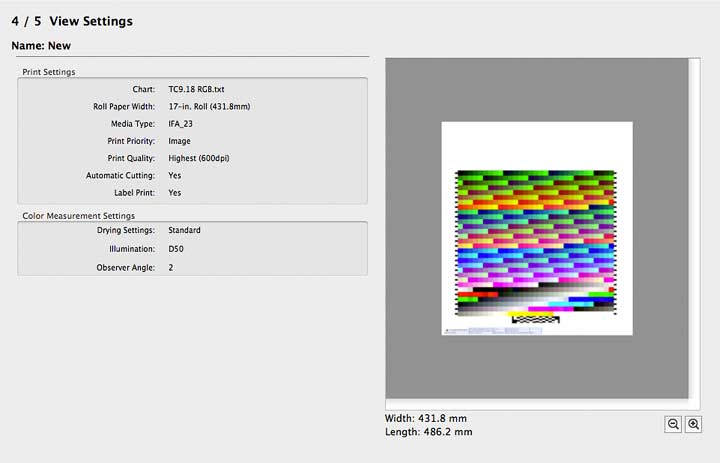Select the Print Settings group label
Screen dimensions: 720x463
click(x=49, y=72)
